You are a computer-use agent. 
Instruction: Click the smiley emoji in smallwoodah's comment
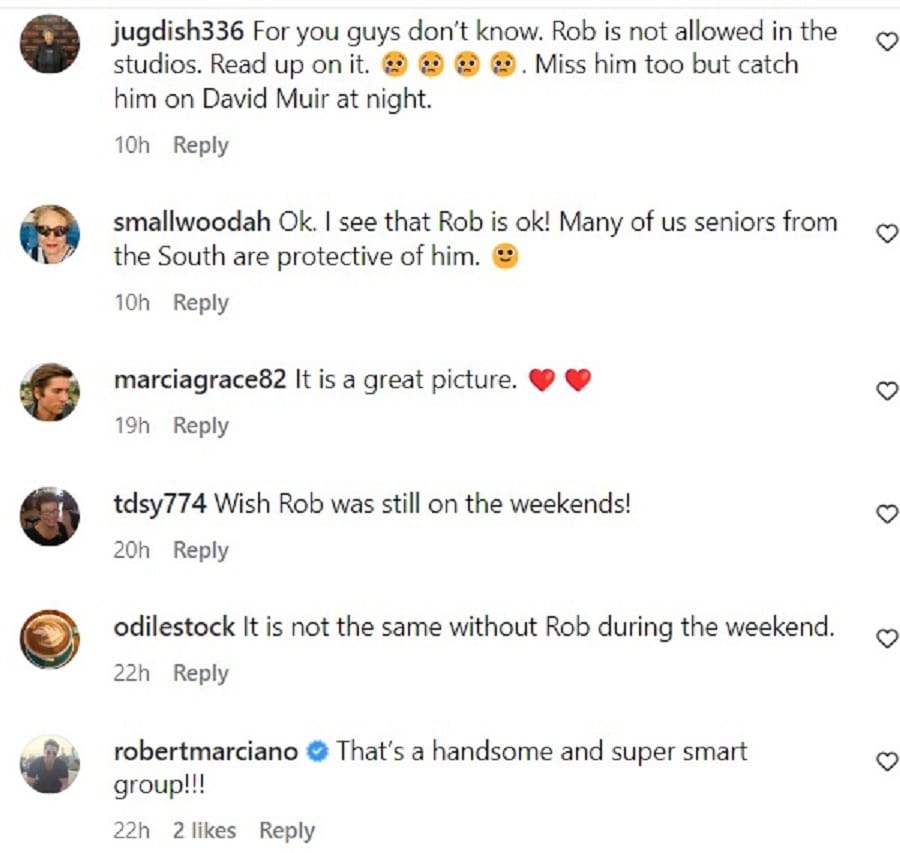(505, 256)
